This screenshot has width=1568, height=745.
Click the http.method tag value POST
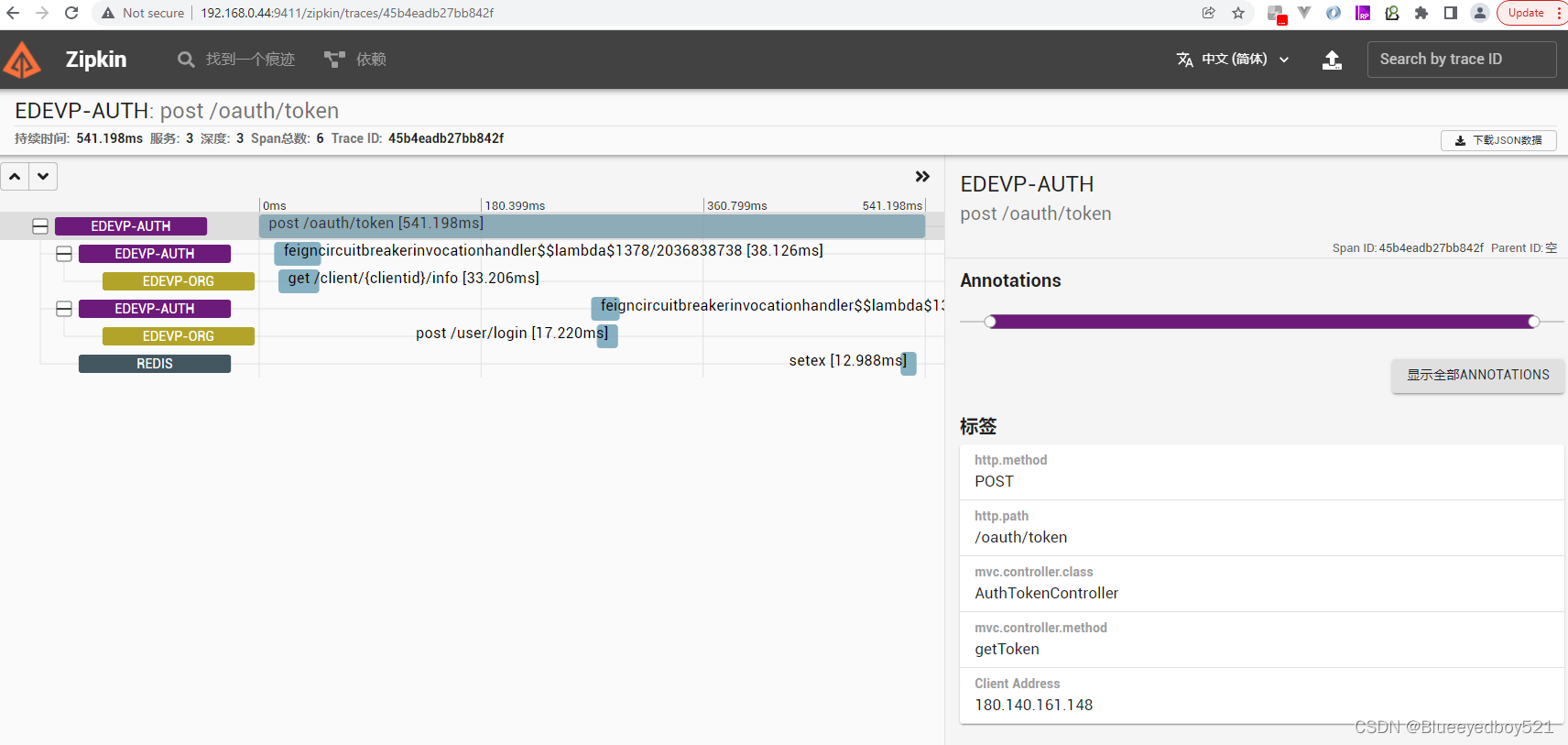[x=994, y=482]
